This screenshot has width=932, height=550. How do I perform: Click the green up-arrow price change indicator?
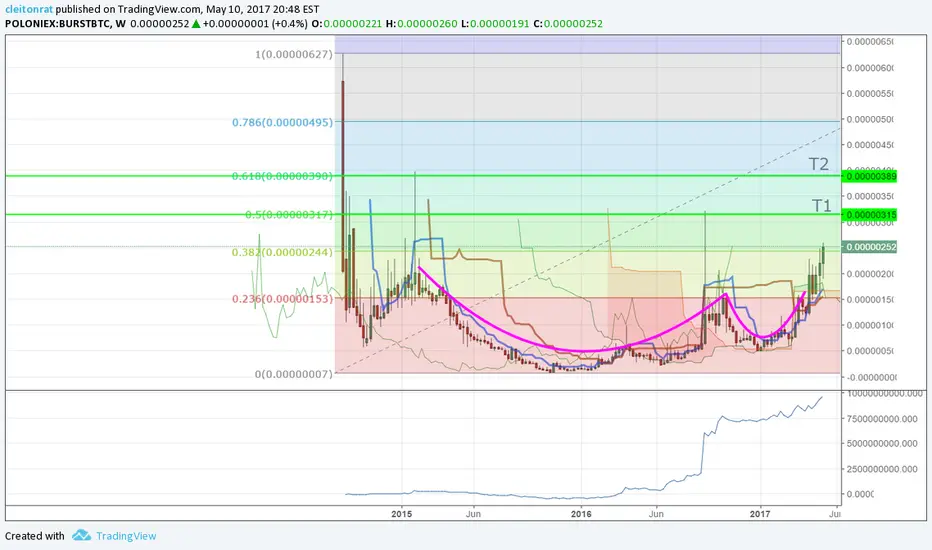(196, 24)
